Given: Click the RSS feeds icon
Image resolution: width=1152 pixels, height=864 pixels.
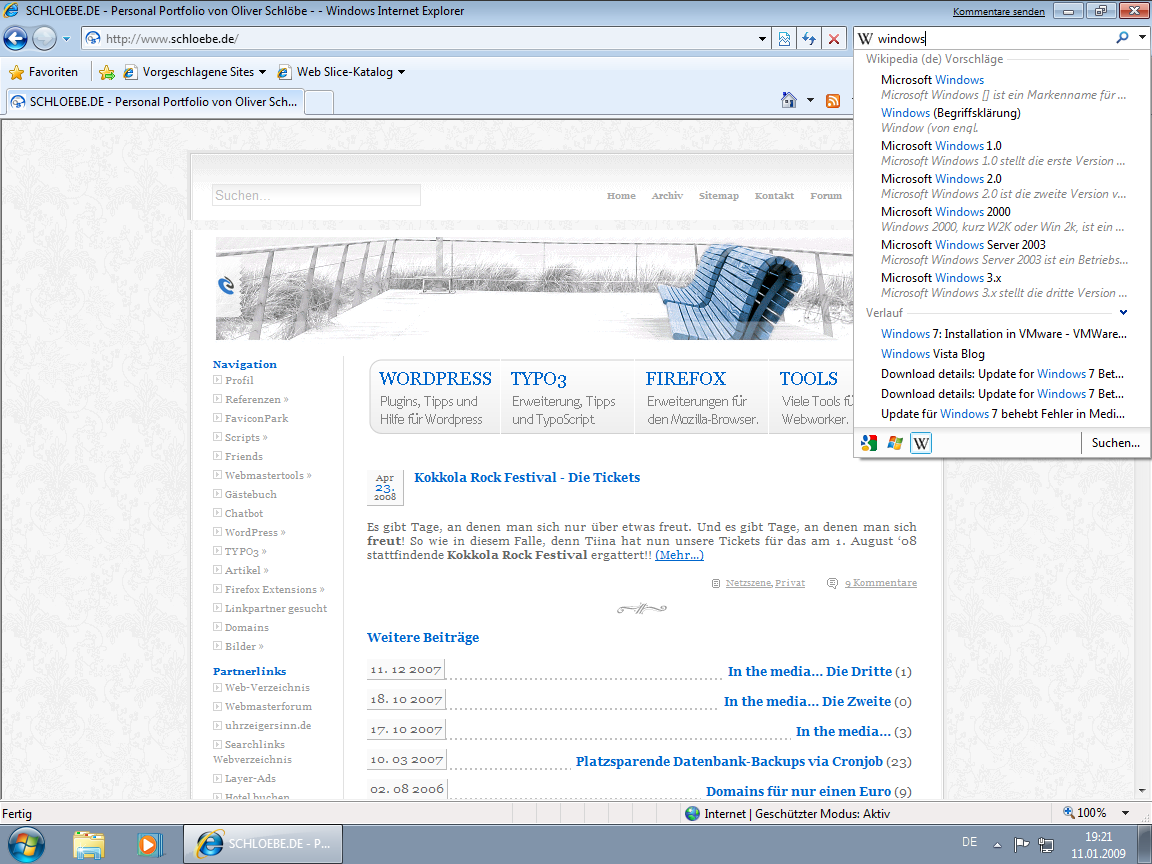Looking at the screenshot, I should coord(832,100).
